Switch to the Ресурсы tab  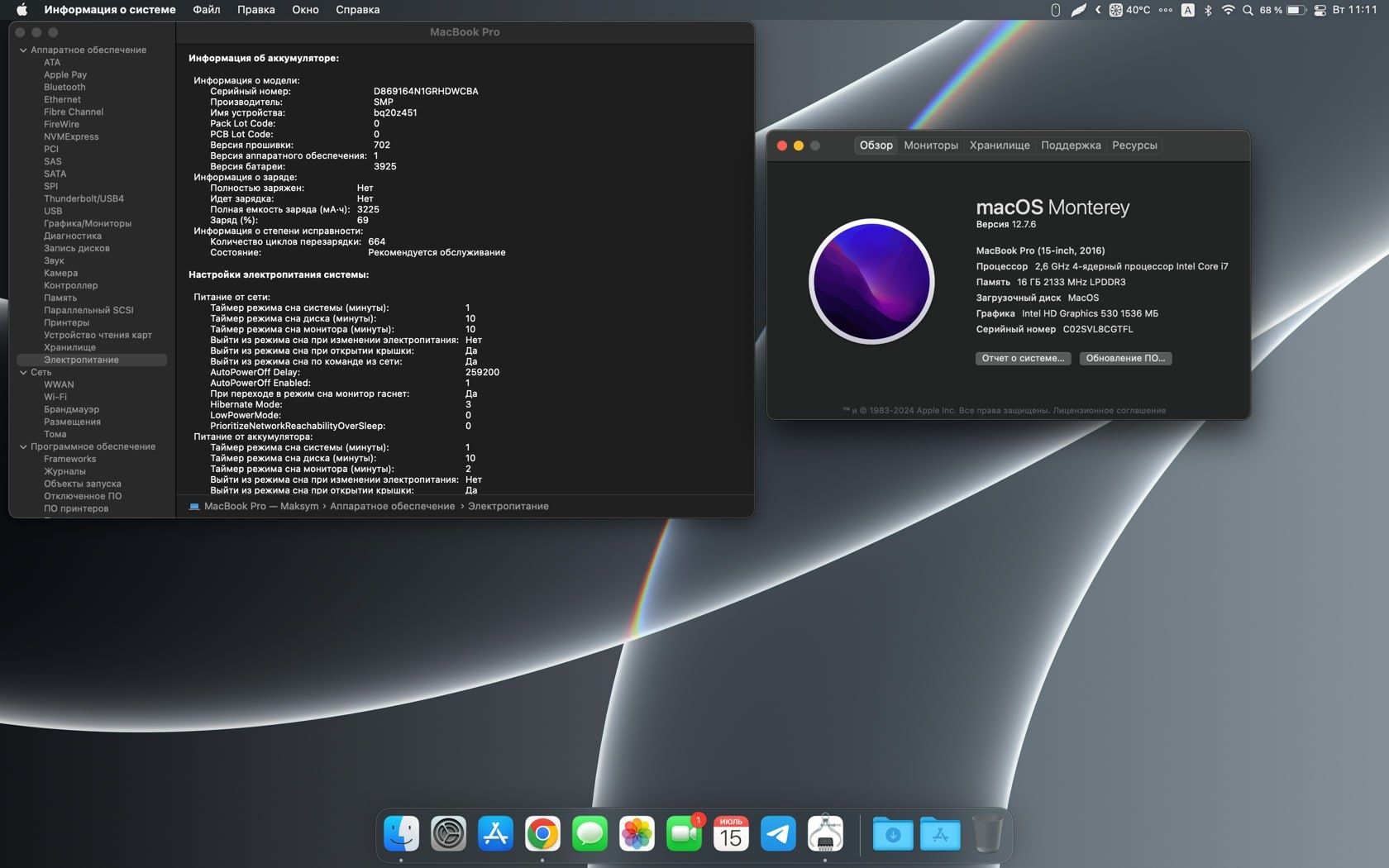[x=1134, y=145]
